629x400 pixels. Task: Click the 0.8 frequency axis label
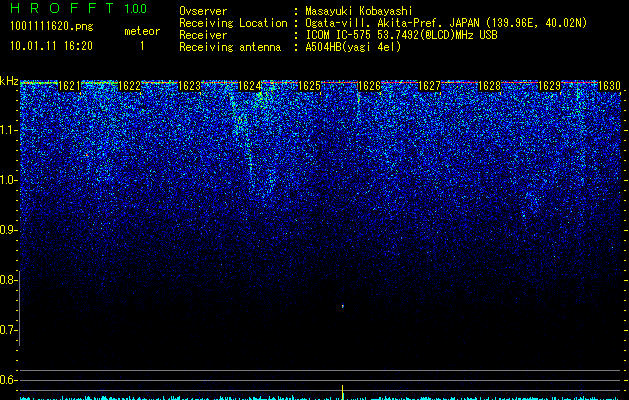[x=8, y=280]
